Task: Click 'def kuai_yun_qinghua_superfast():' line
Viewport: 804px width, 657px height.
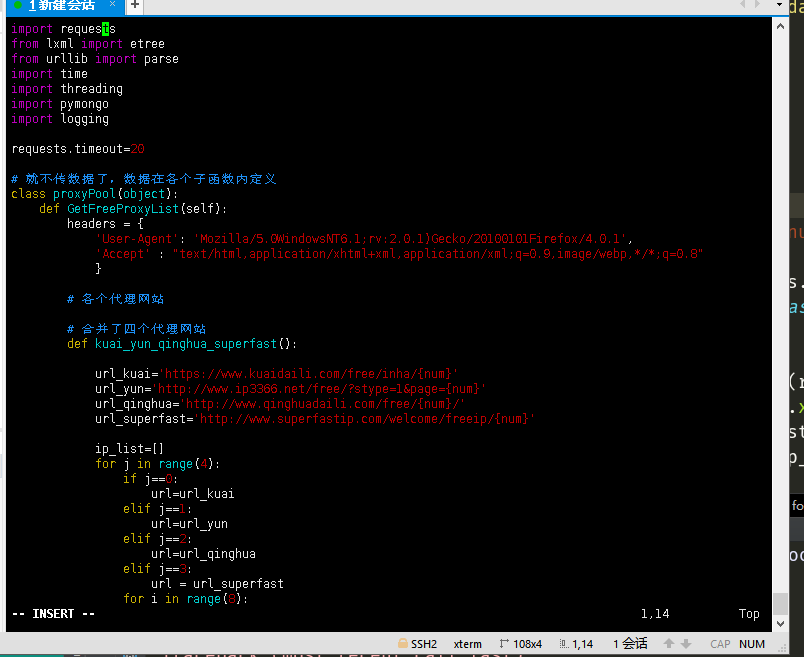Action: tap(182, 344)
